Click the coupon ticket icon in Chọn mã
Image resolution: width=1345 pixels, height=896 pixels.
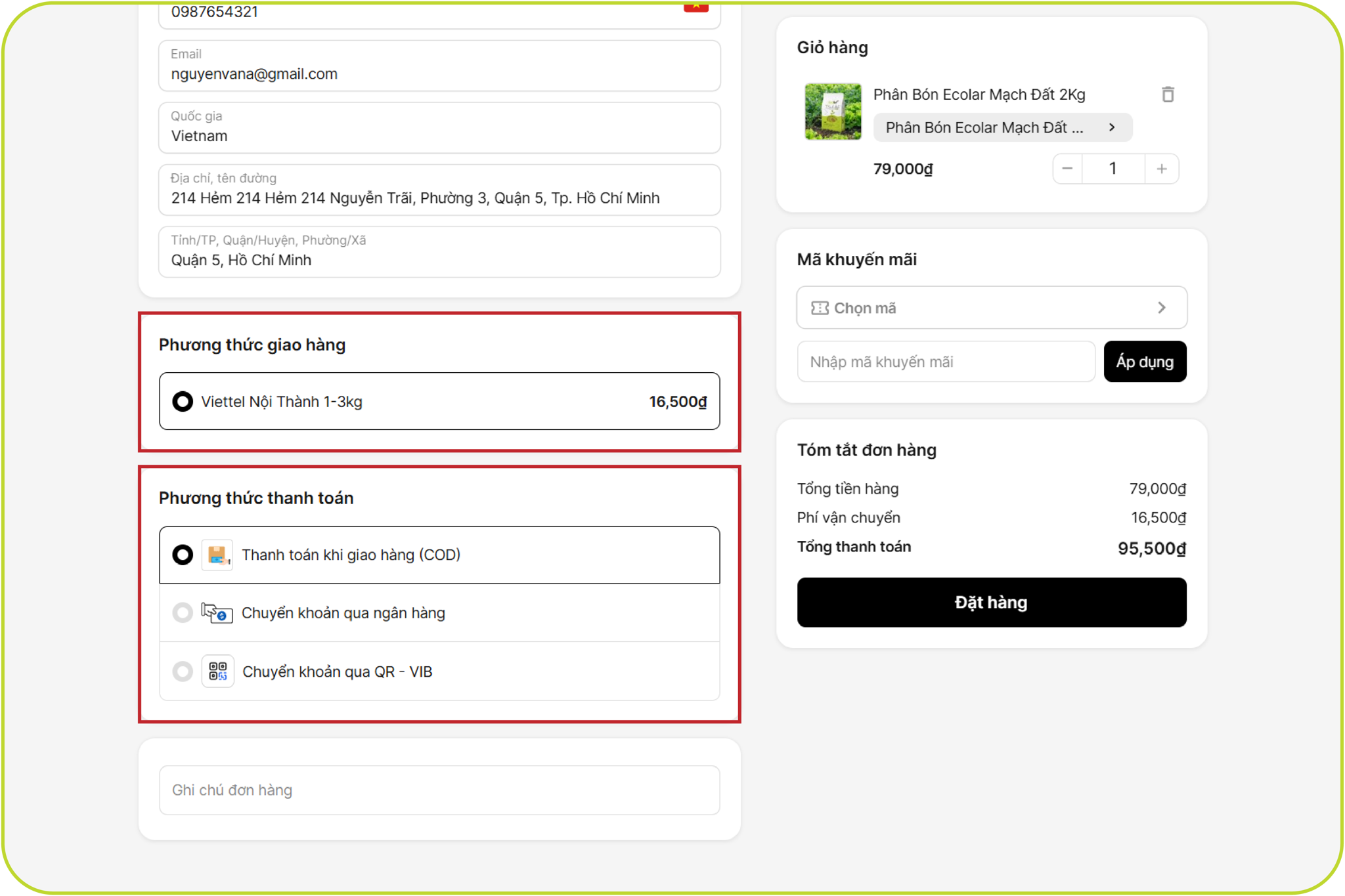pos(820,308)
